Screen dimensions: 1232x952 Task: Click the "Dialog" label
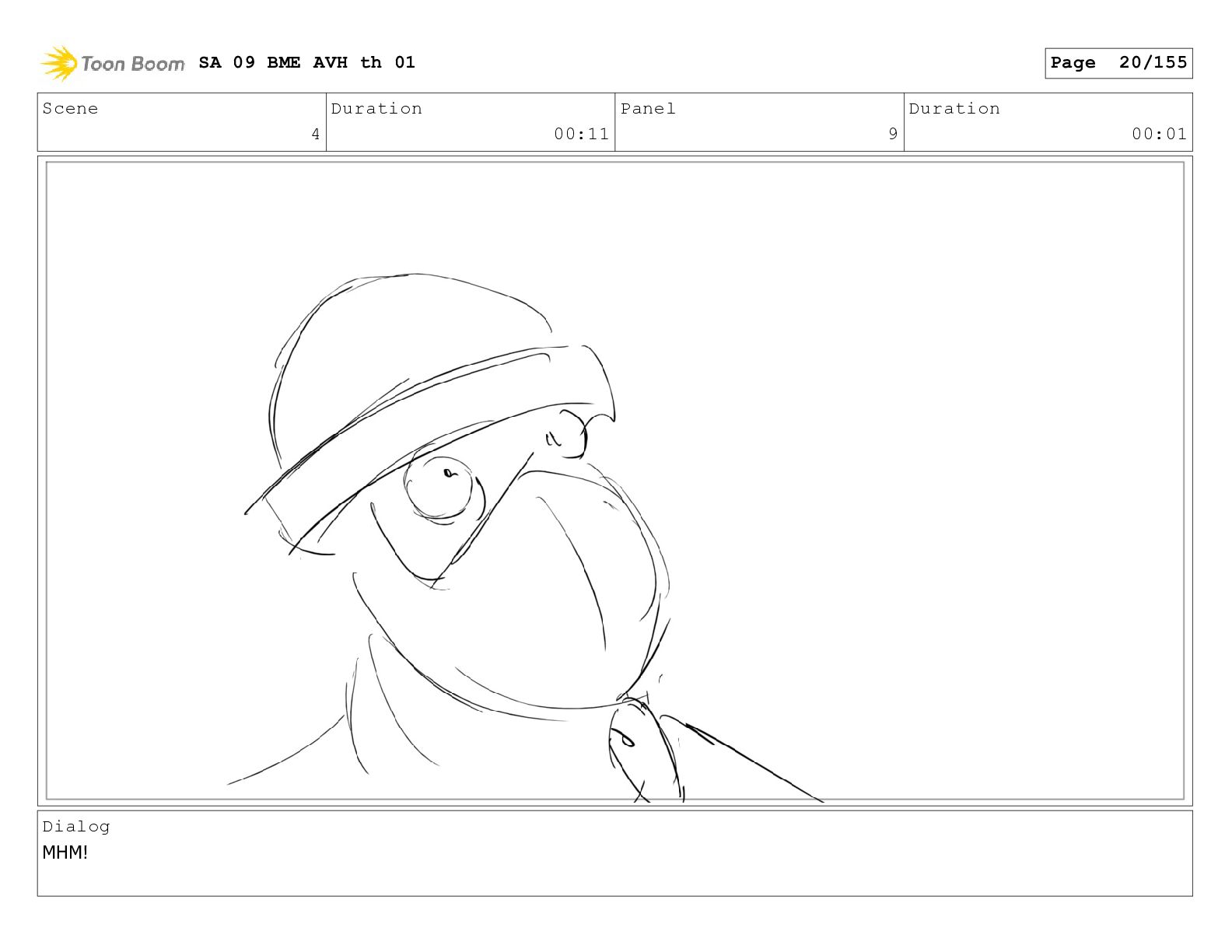(x=76, y=827)
